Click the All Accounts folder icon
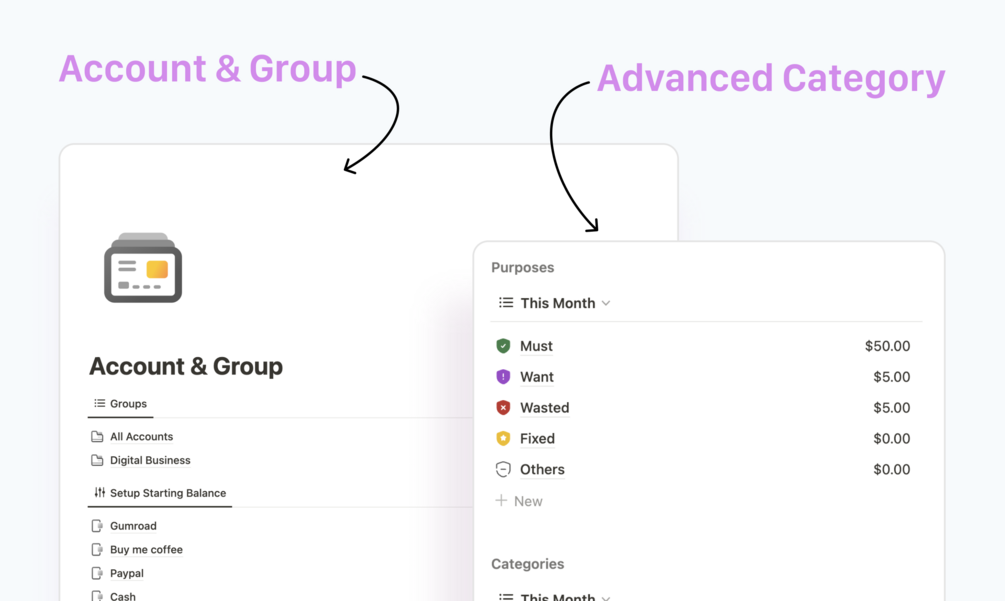The height and width of the screenshot is (601, 1005). click(97, 437)
